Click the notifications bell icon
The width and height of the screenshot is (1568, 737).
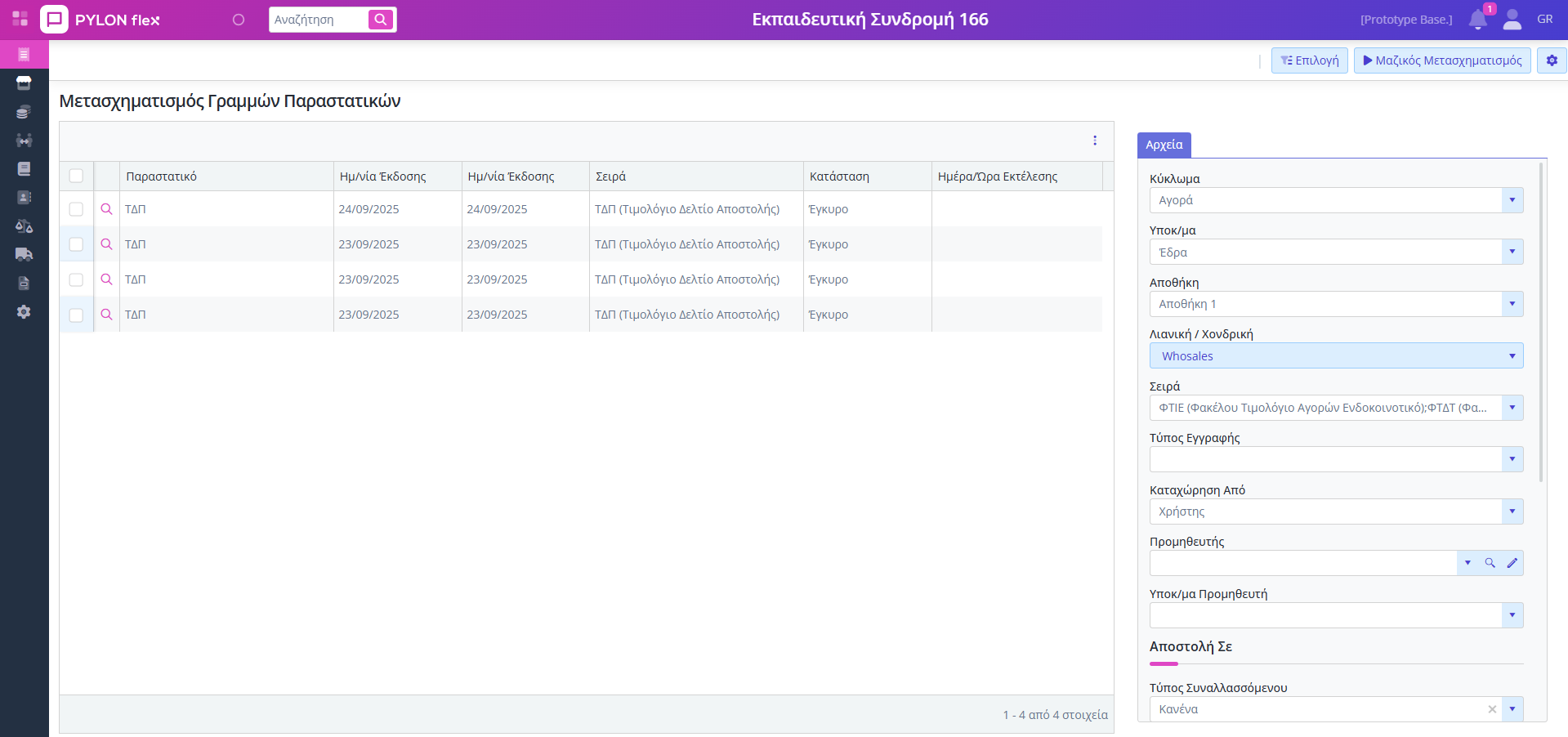[1477, 20]
